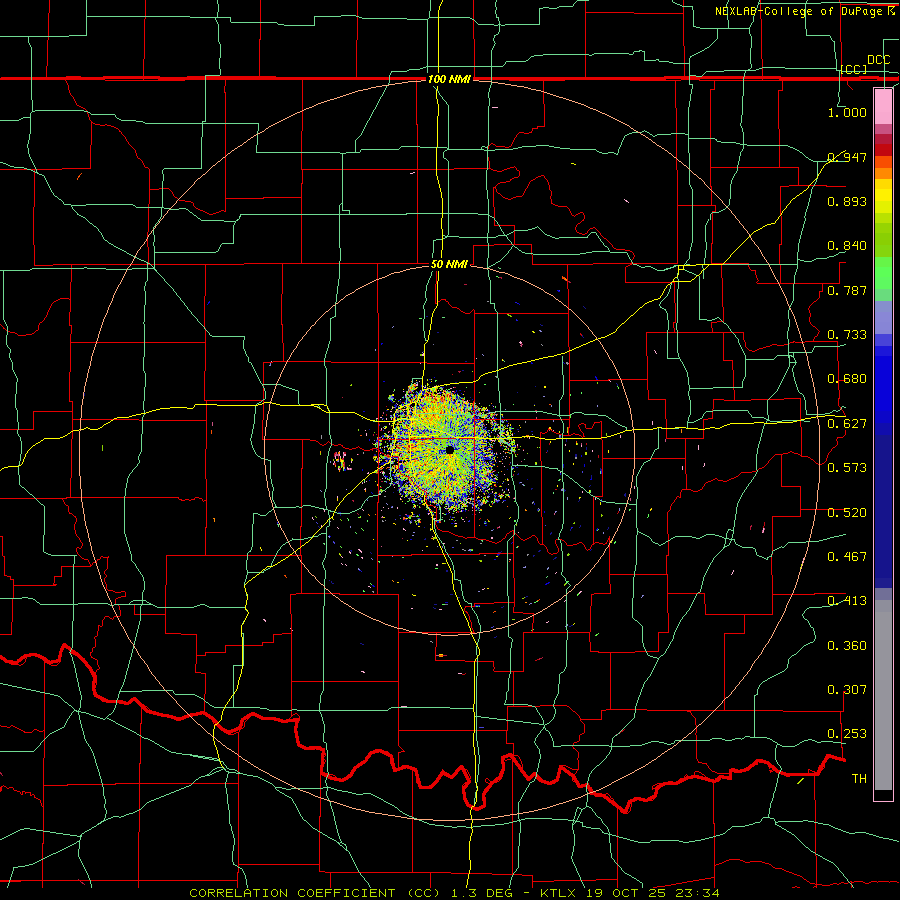Click the 0.307 scale value
The image size is (900, 900).
(847, 690)
